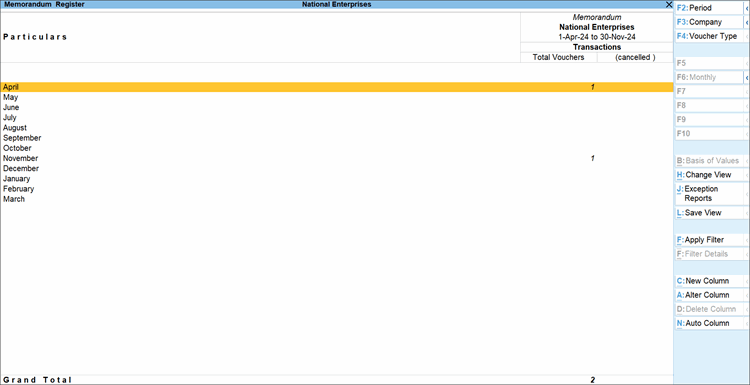The width and height of the screenshot is (750, 385).
Task: Click November's voucher count 1
Action: click(593, 158)
